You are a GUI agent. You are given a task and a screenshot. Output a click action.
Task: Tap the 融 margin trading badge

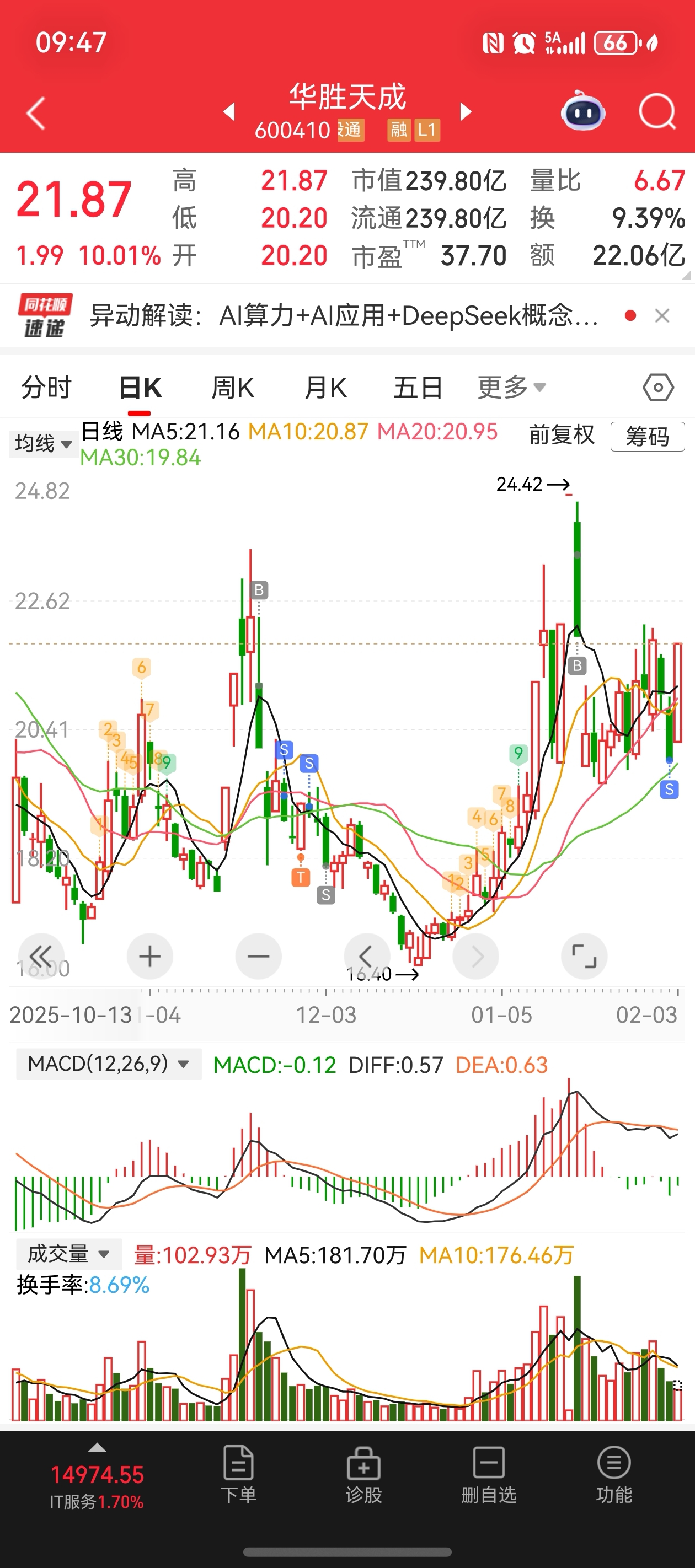tap(399, 130)
